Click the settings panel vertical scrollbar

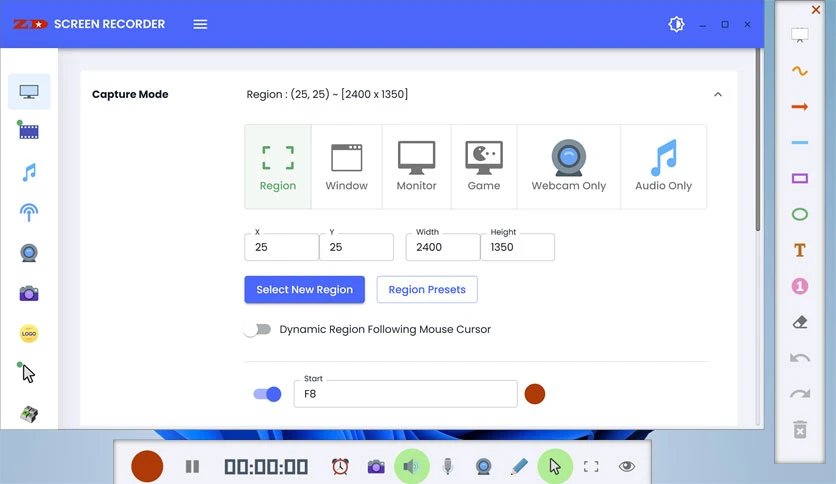[x=758, y=140]
